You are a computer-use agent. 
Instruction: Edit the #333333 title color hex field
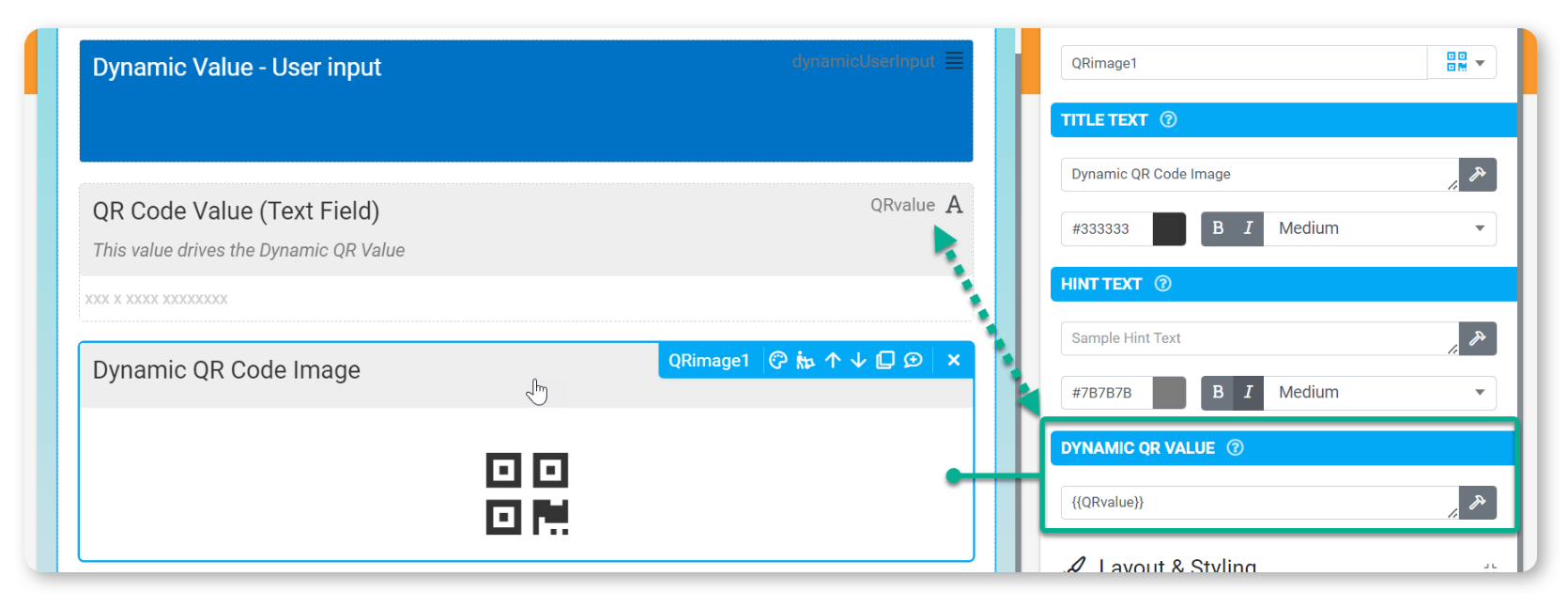[x=1106, y=228]
